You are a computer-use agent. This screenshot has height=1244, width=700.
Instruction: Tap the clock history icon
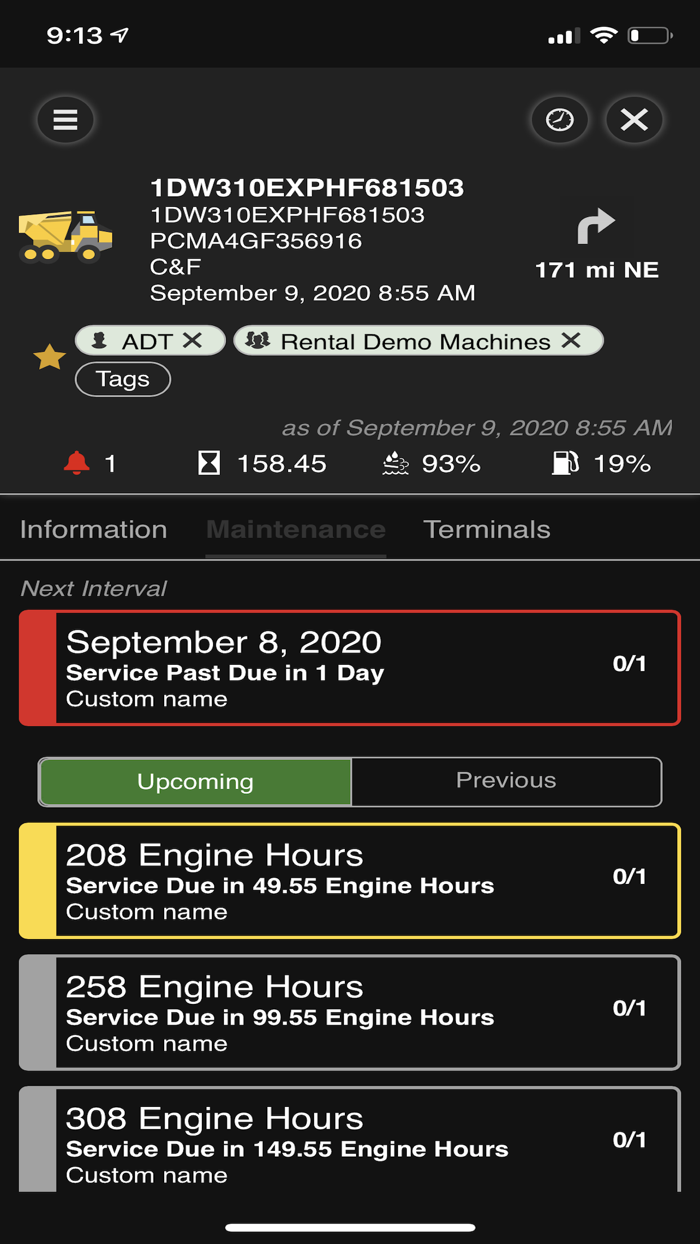click(559, 120)
